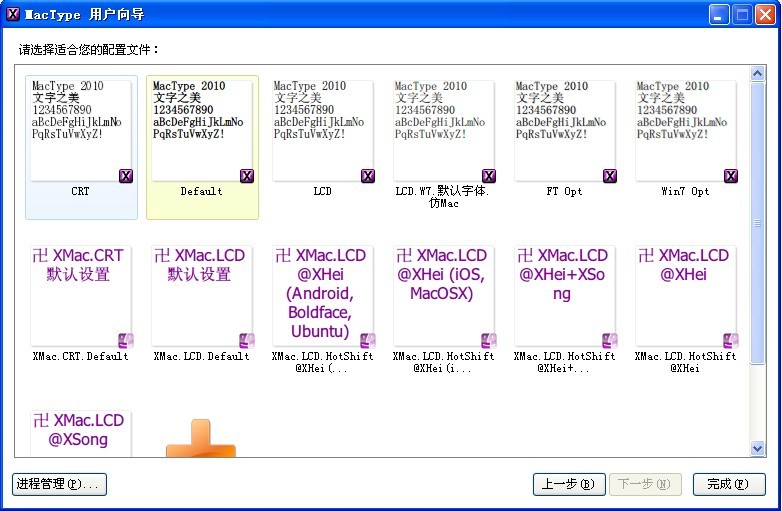Click the 完成 finish button
782x511 pixels.
(728, 484)
